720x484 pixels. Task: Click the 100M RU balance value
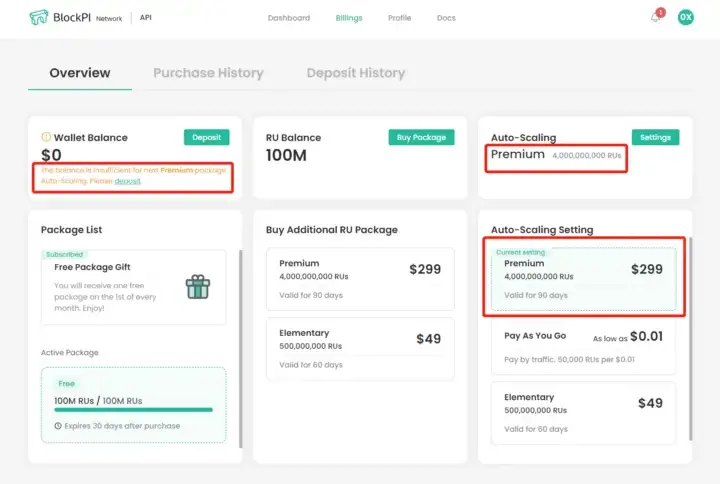point(286,155)
